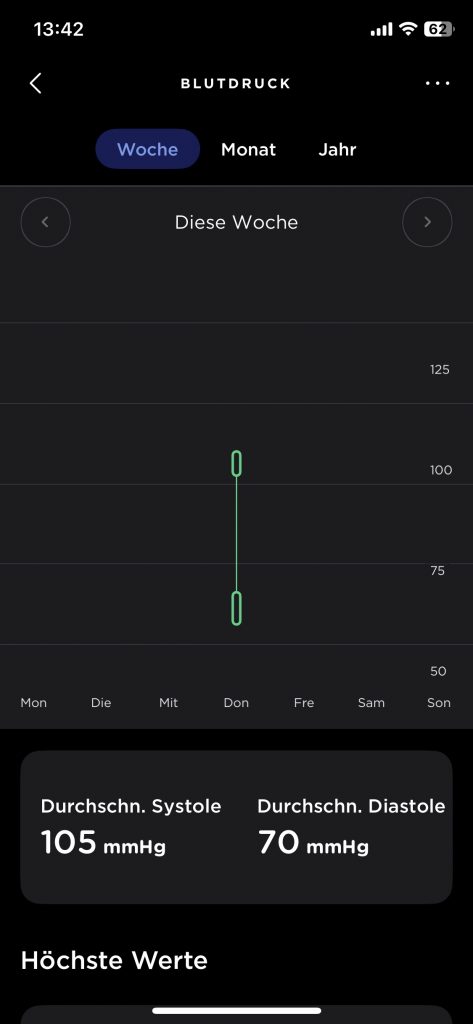
Task: Open the Durchschn. Diastole value
Action: click(x=351, y=827)
